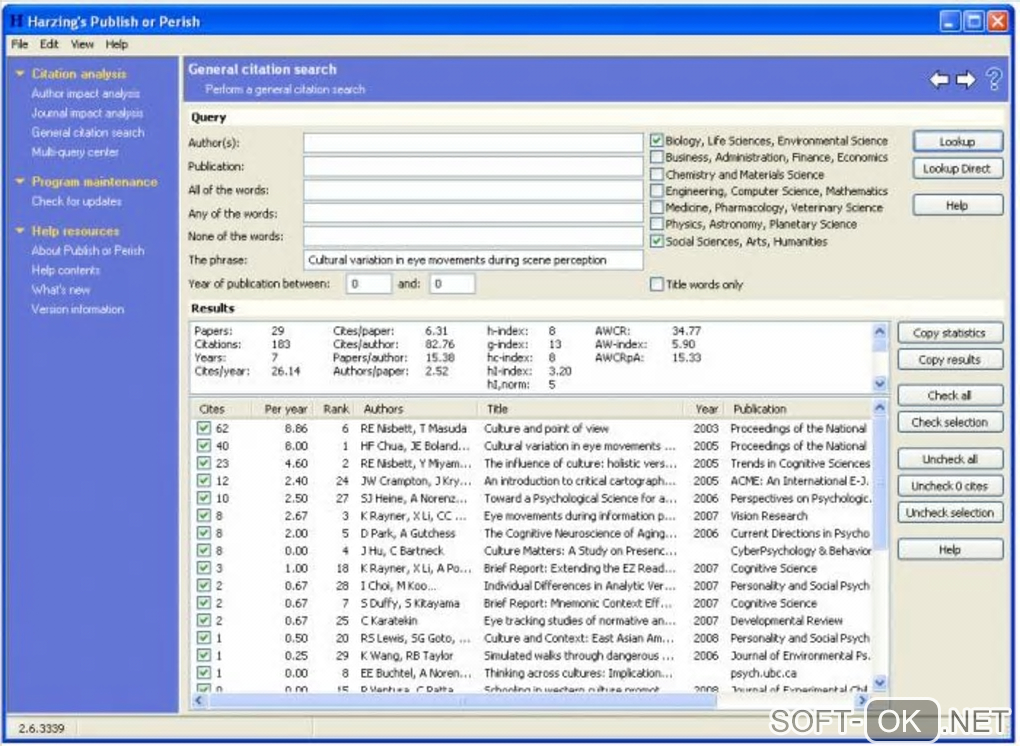Click the Lookup button
Screen dimensions: 1020x746
click(x=958, y=142)
